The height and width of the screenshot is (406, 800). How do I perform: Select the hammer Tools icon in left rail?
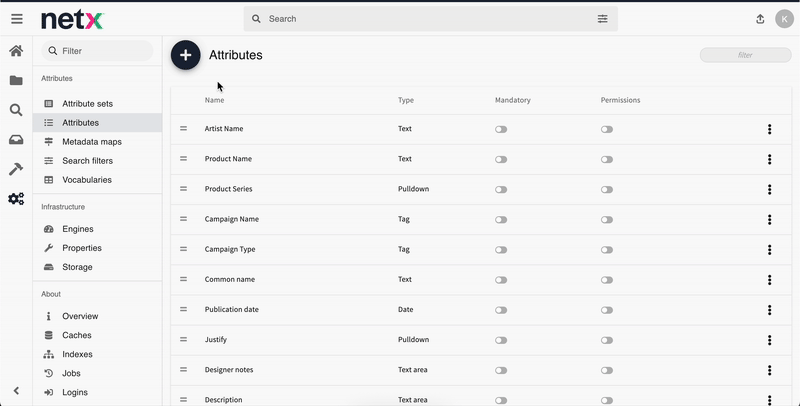(16, 169)
